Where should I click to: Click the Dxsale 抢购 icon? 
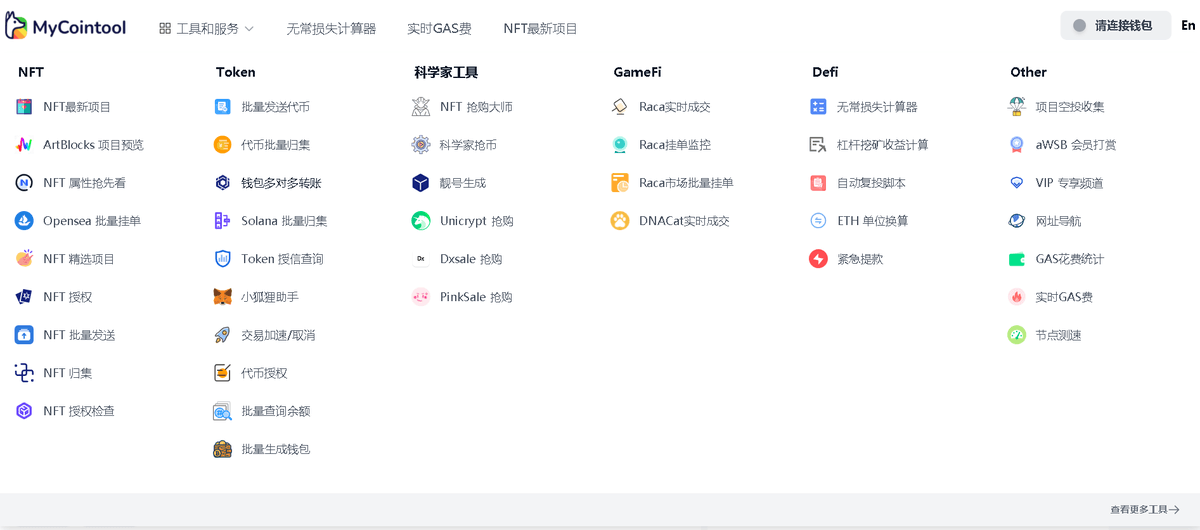(421, 259)
